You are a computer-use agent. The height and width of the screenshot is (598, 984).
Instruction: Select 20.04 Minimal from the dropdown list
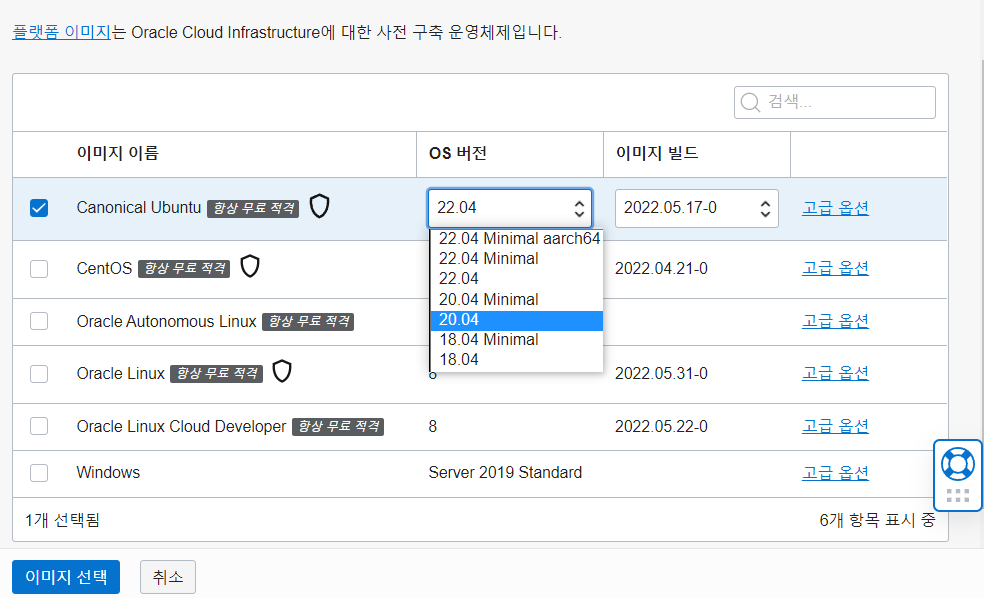point(516,299)
